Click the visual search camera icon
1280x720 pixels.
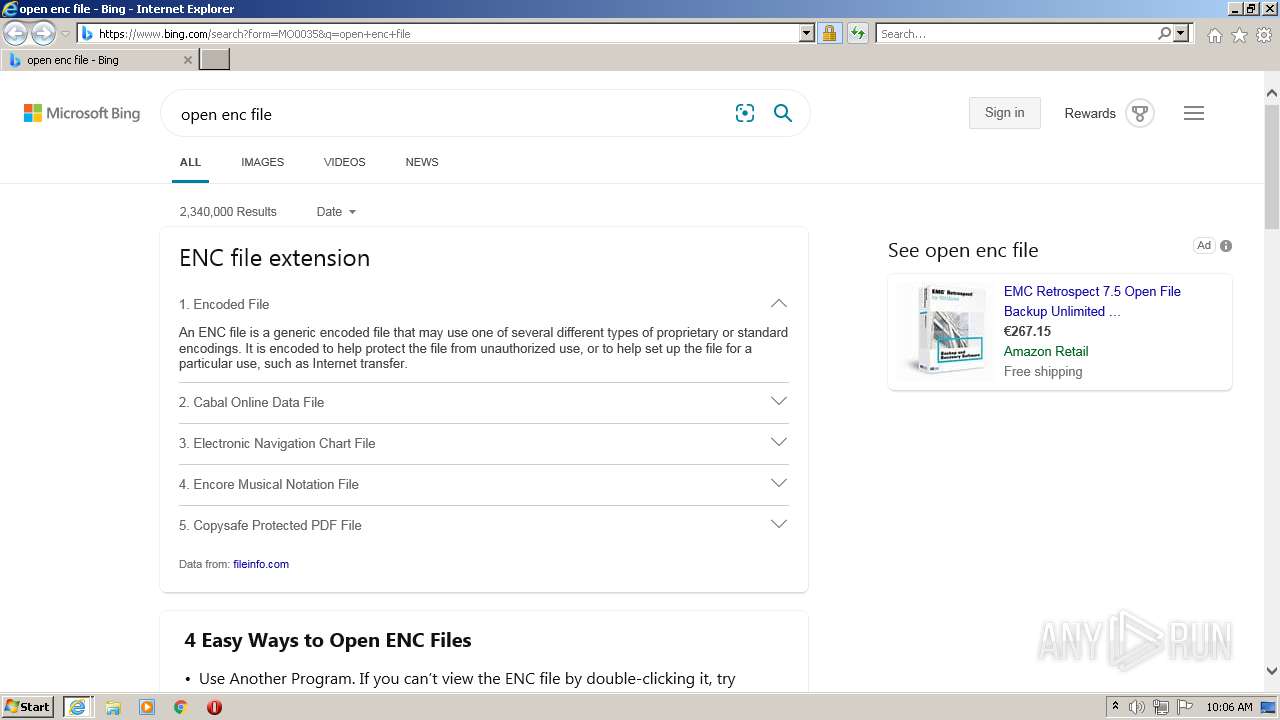pos(745,114)
